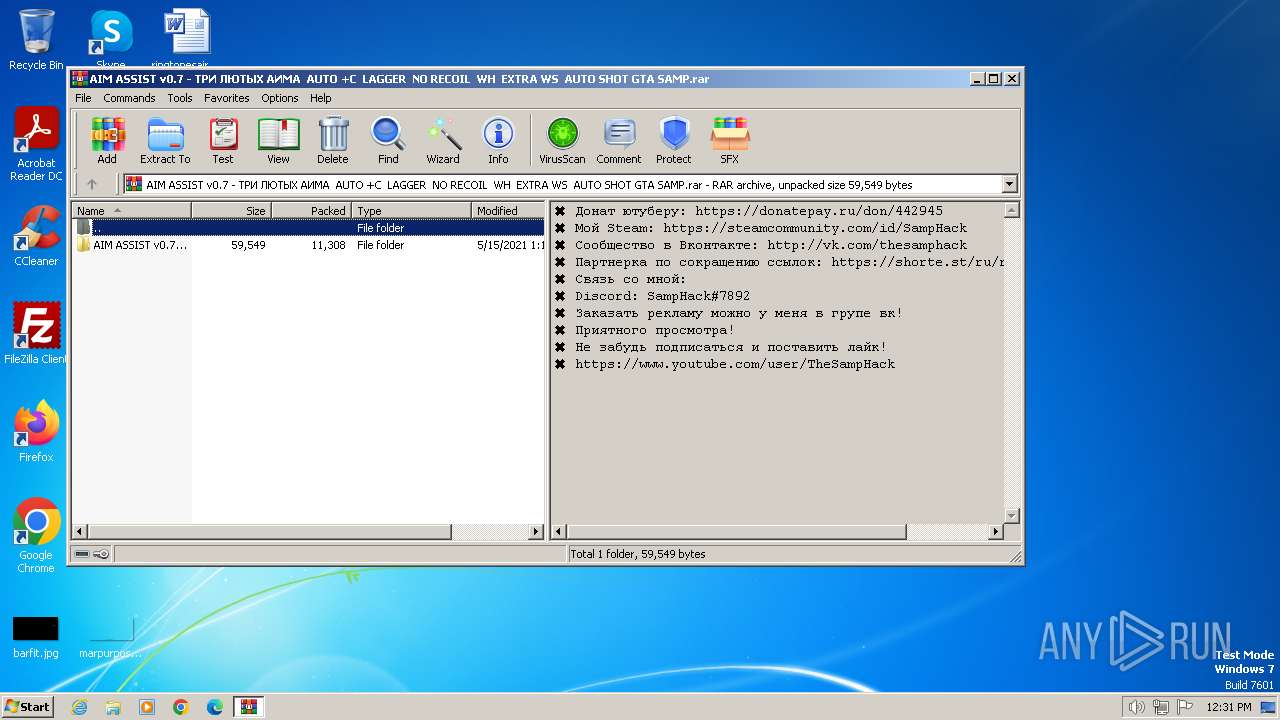Click the file list scroll left arrow
This screenshot has width=1280, height=720.
pyautogui.click(x=81, y=532)
